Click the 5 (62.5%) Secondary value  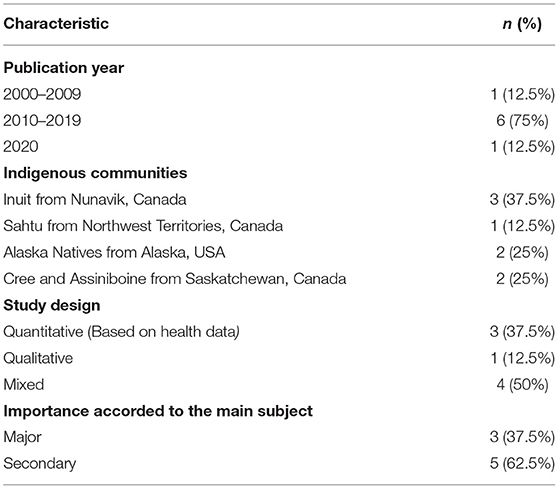click(522, 463)
